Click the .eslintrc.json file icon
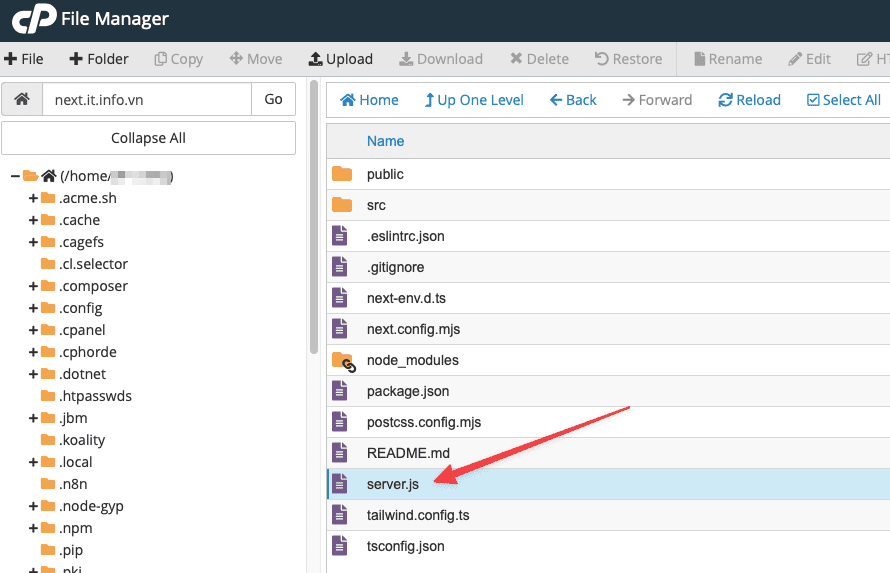This screenshot has height=573, width=890. (x=339, y=235)
